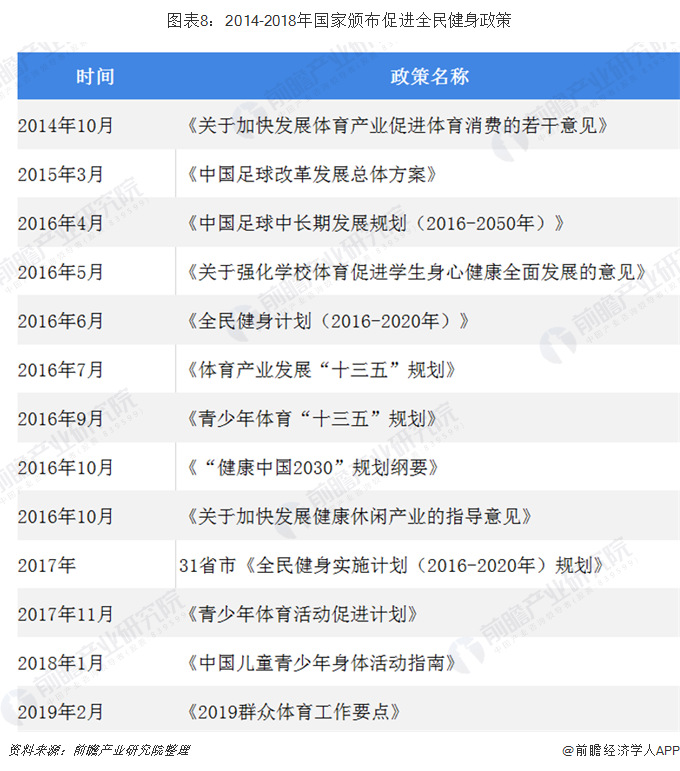Viewport: 680px width, 771px height.
Task: Click the 2017年 date cell
Action: point(47,565)
